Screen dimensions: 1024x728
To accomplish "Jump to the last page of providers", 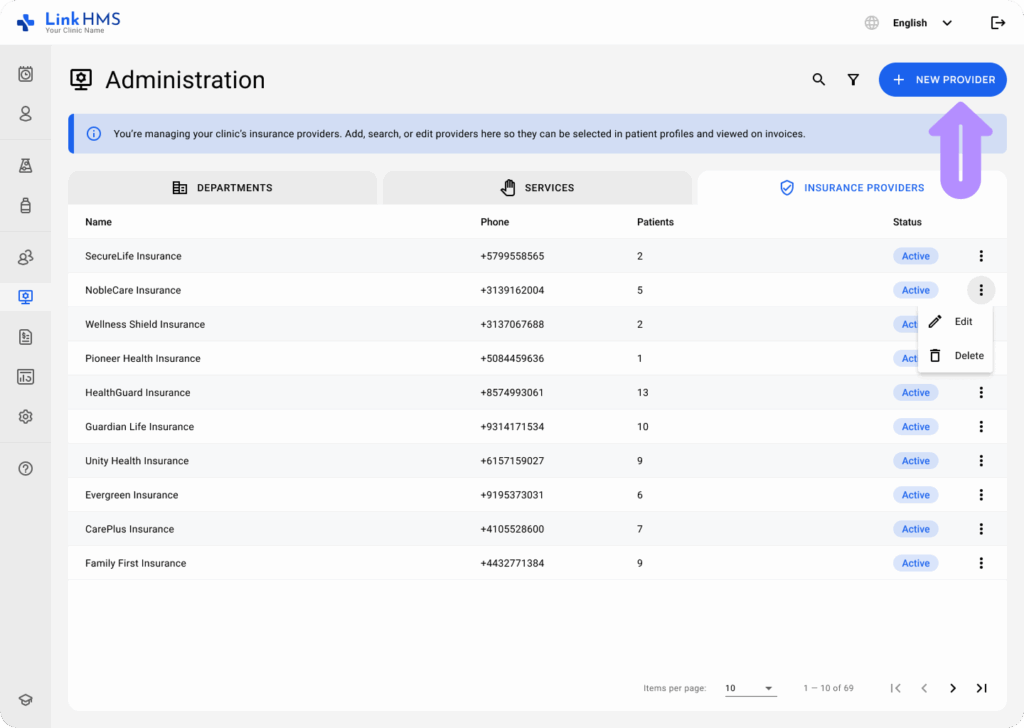I will click(x=982, y=688).
